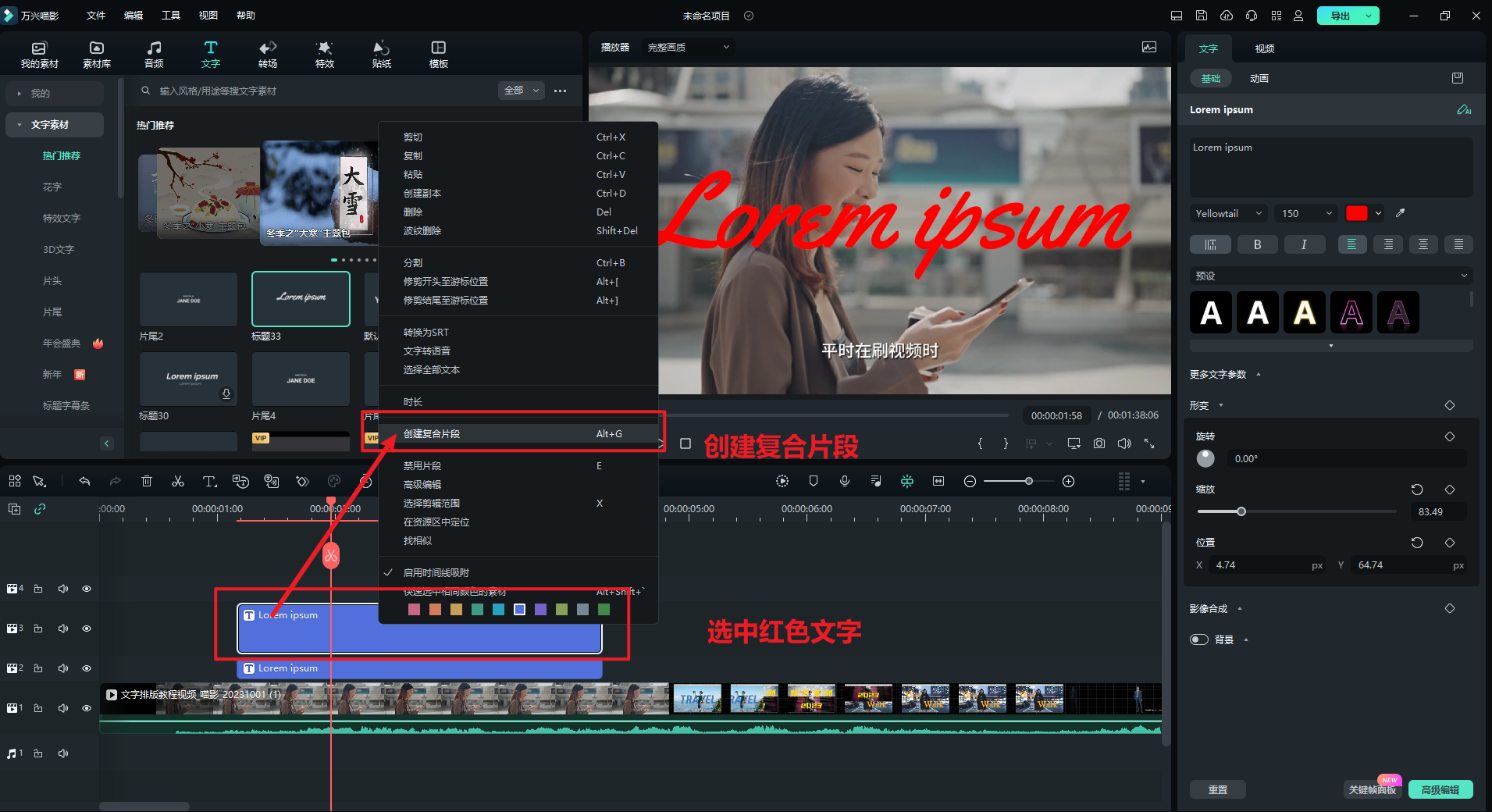The image size is (1492, 812).
Task: Open the arrow beside the 导出 button
Action: pos(1369,16)
